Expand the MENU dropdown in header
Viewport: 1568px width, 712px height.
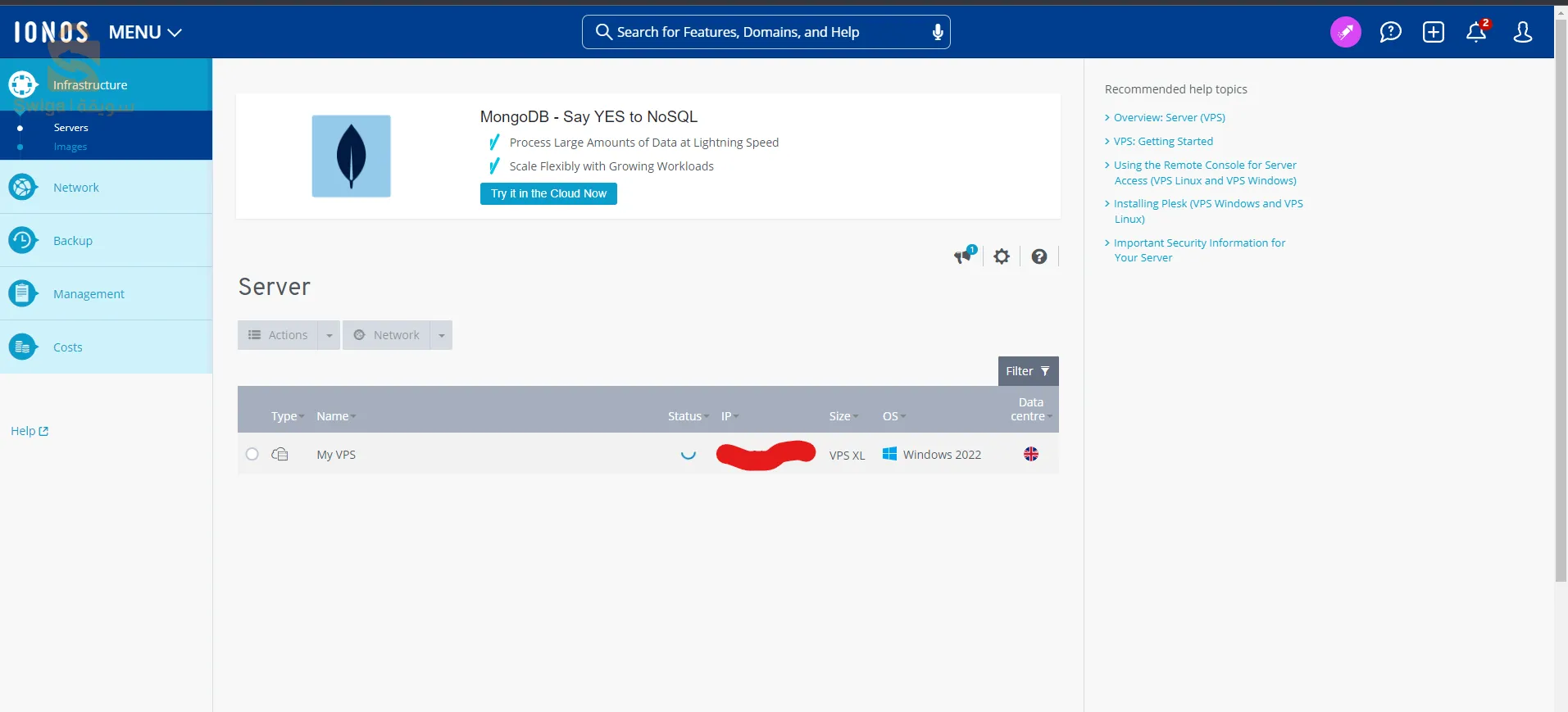point(145,32)
